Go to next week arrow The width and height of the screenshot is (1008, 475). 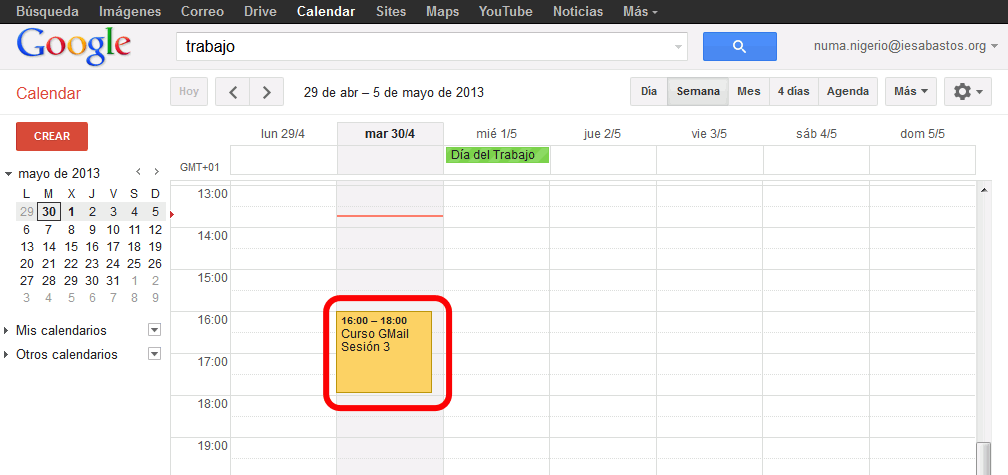[267, 92]
